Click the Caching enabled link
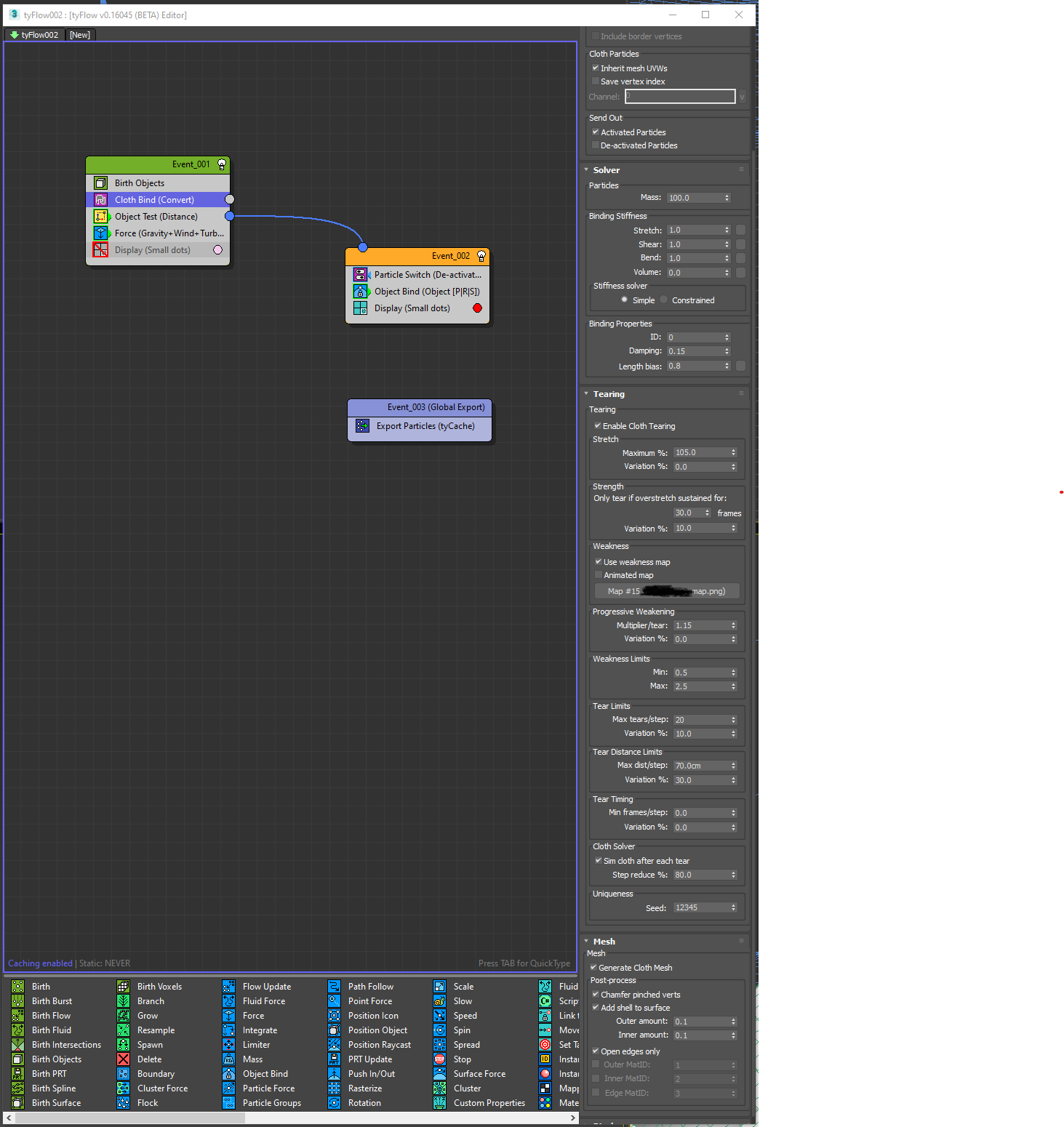The image size is (1064, 1127). coord(40,963)
